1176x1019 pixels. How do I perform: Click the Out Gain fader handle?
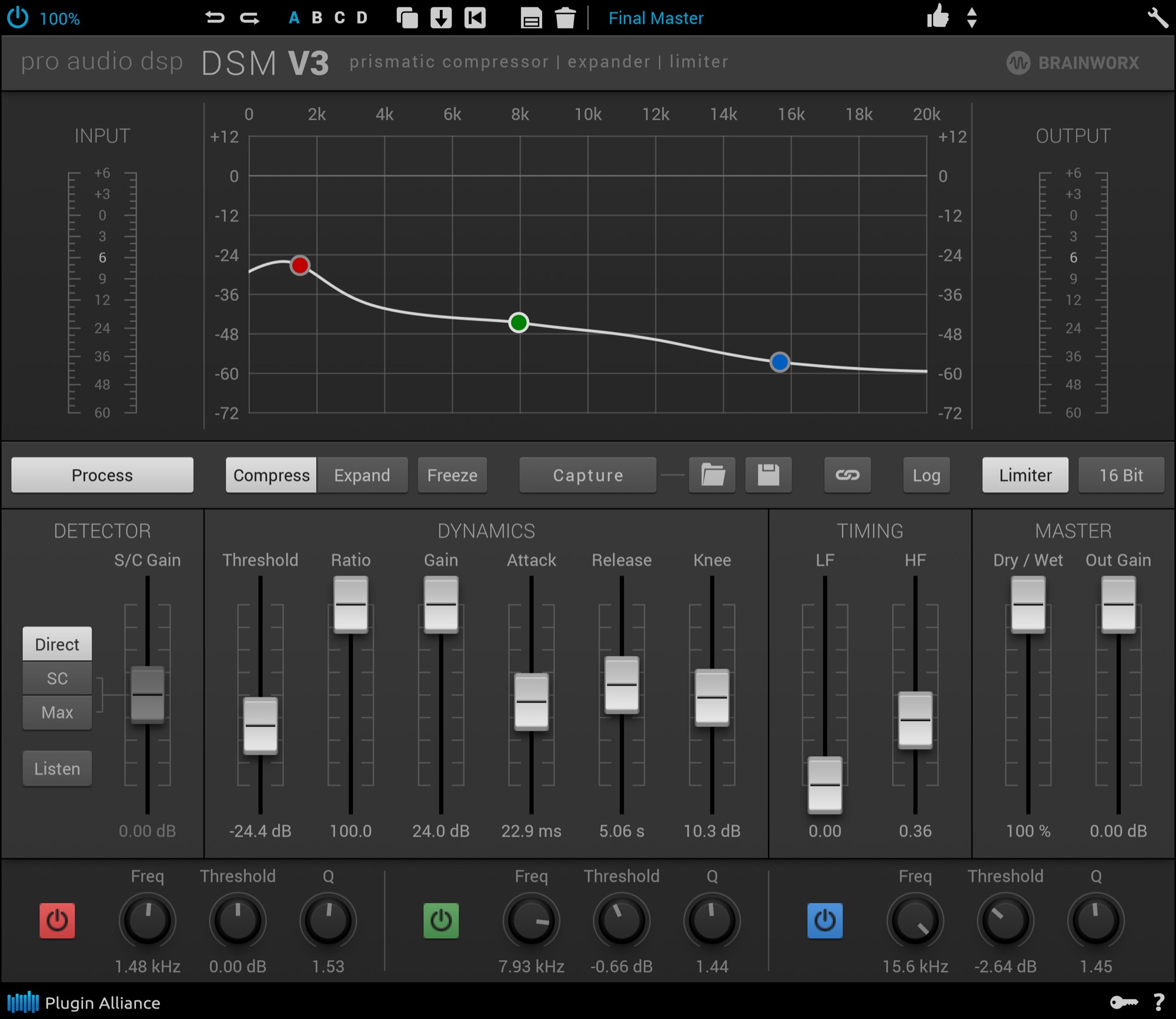[1118, 604]
